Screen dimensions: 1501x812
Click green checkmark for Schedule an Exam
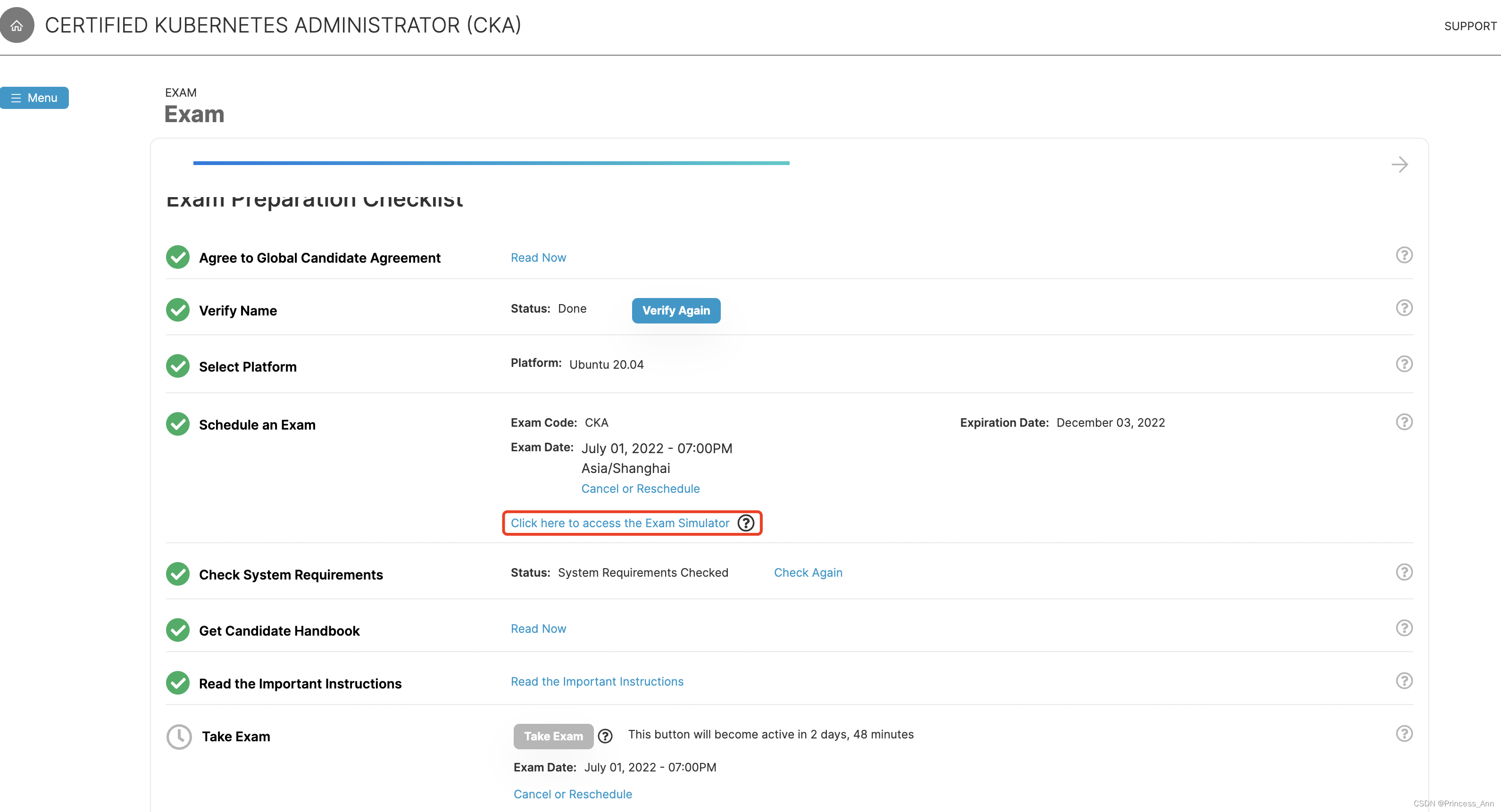pyautogui.click(x=178, y=424)
